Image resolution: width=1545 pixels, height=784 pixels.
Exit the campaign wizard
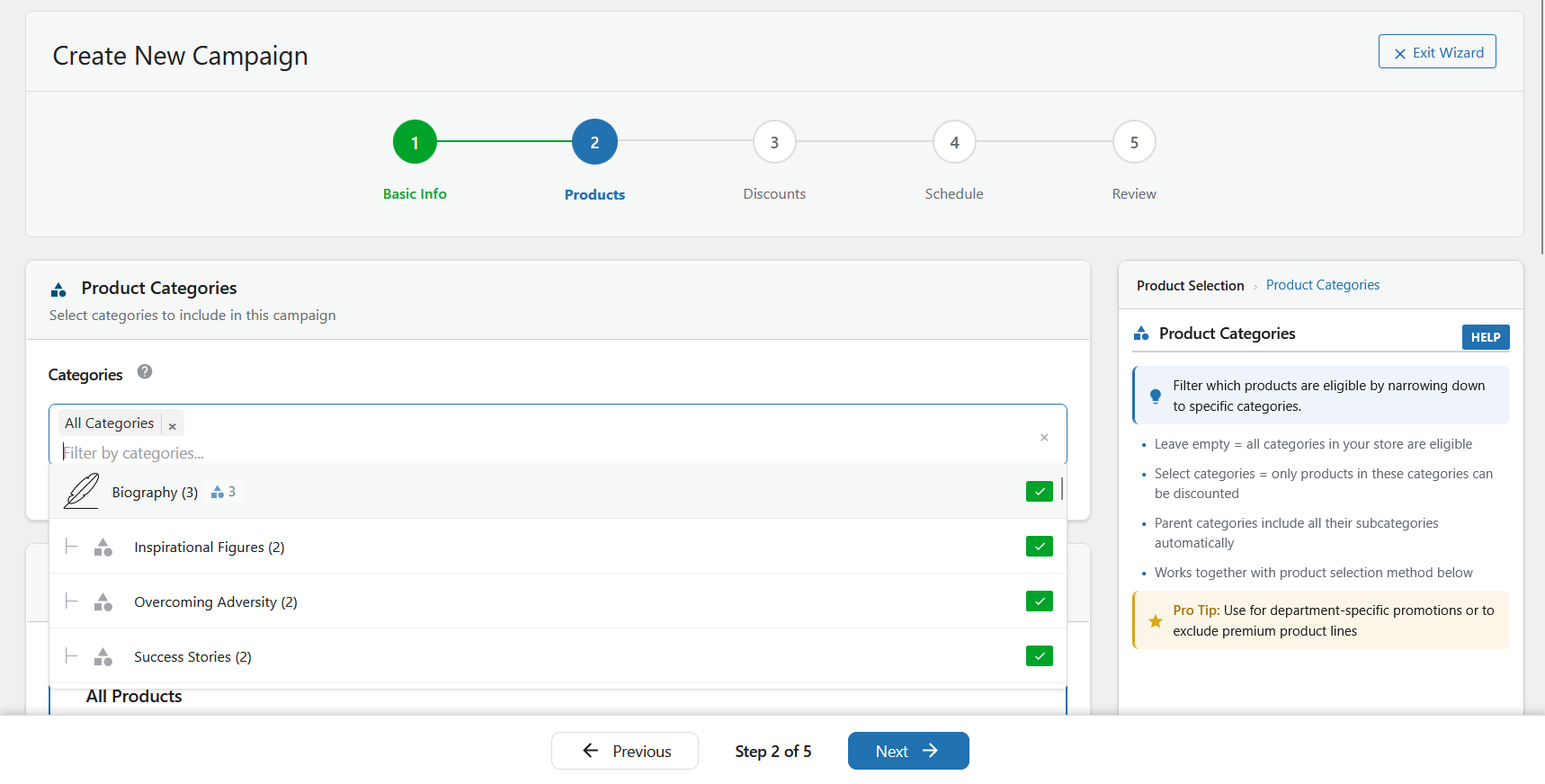(1436, 52)
